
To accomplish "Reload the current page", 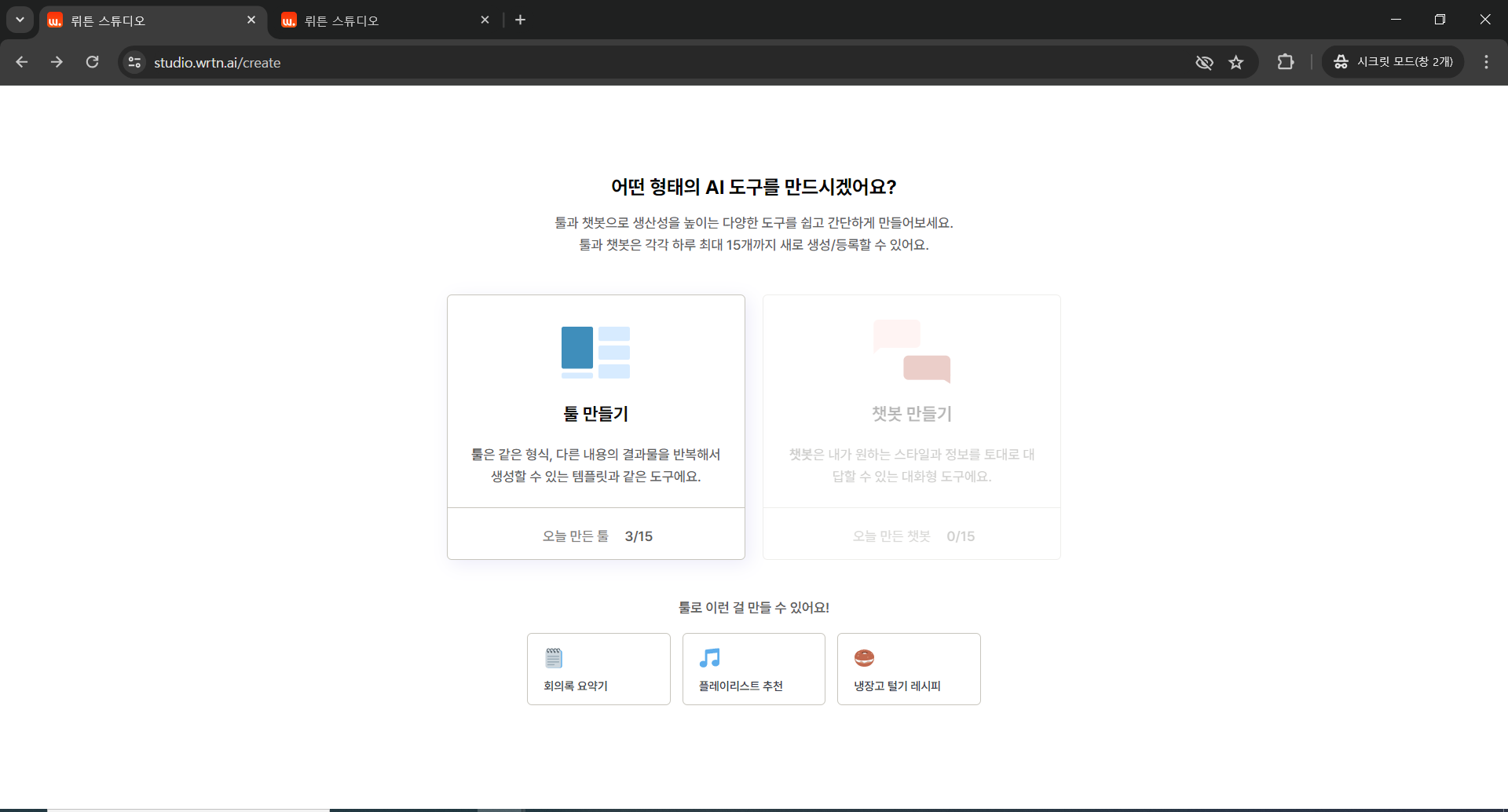I will tap(92, 62).
